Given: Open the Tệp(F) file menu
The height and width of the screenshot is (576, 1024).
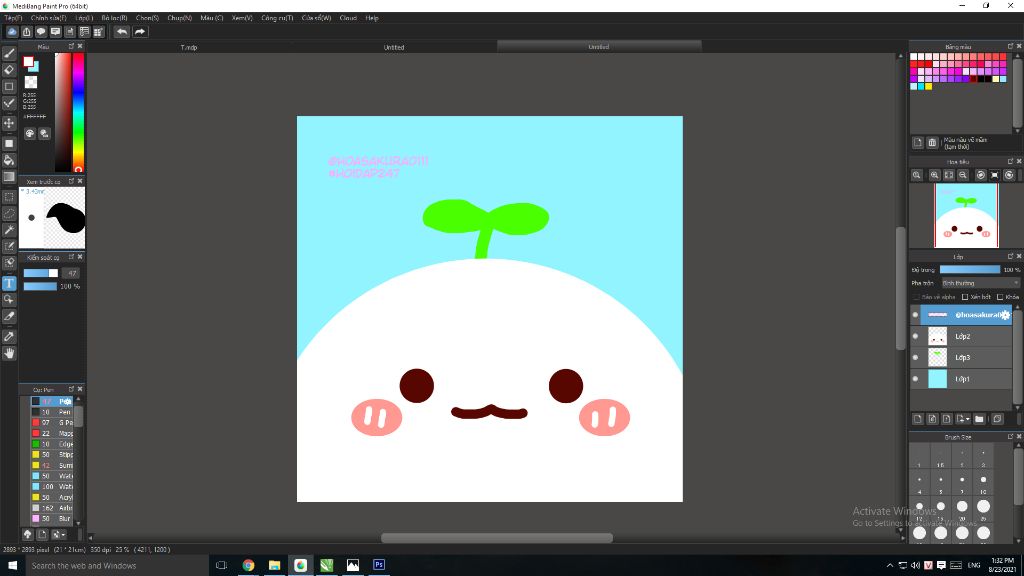Looking at the screenshot, I should pyautogui.click(x=13, y=18).
